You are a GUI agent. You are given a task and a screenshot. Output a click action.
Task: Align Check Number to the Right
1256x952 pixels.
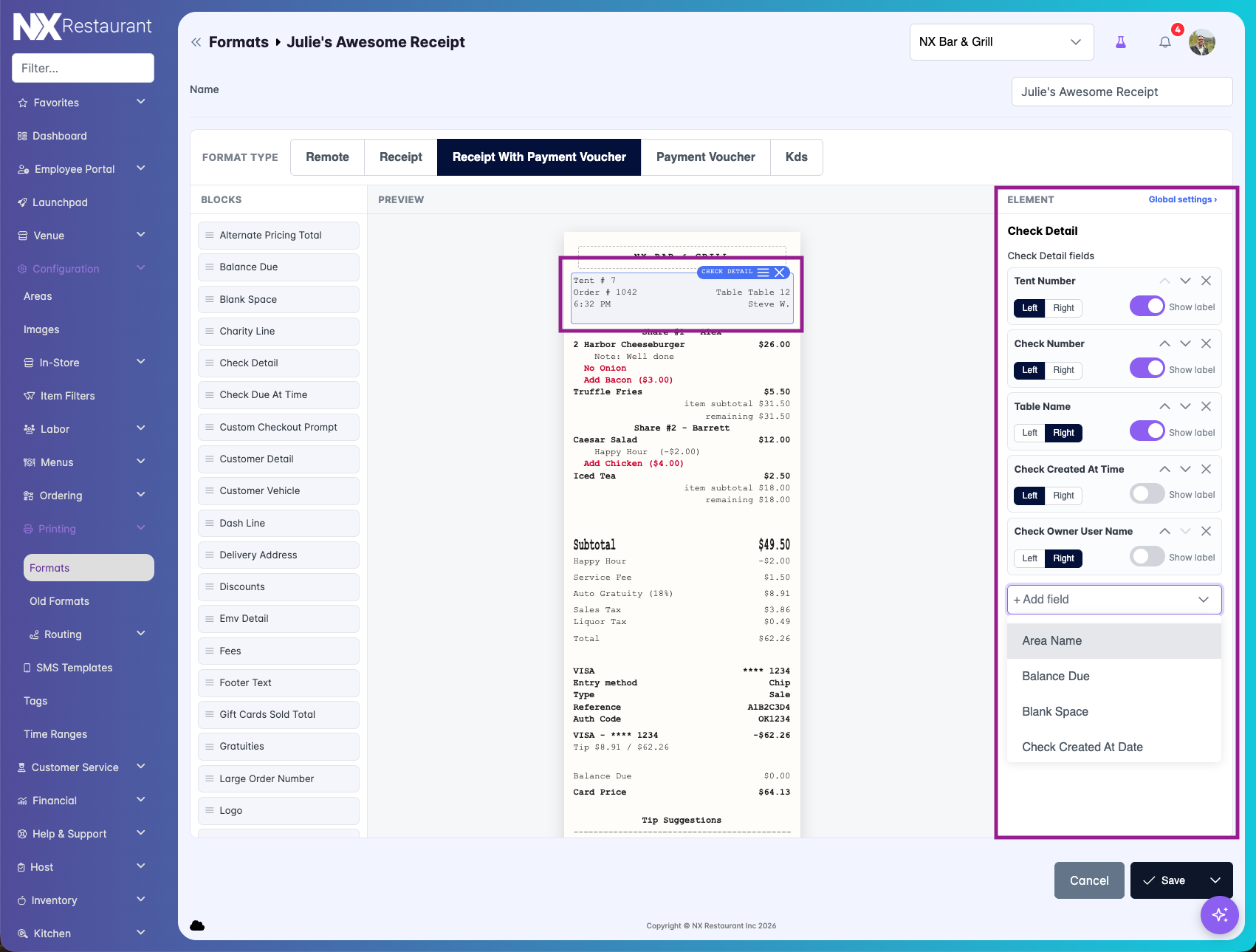click(x=1063, y=370)
